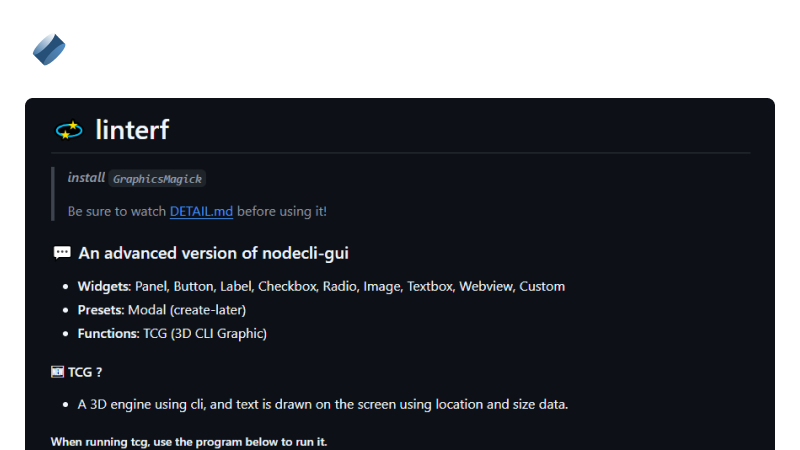The height and width of the screenshot is (450, 800).
Task: Click the speech bubble icon before the subtitle
Action: tap(62, 253)
